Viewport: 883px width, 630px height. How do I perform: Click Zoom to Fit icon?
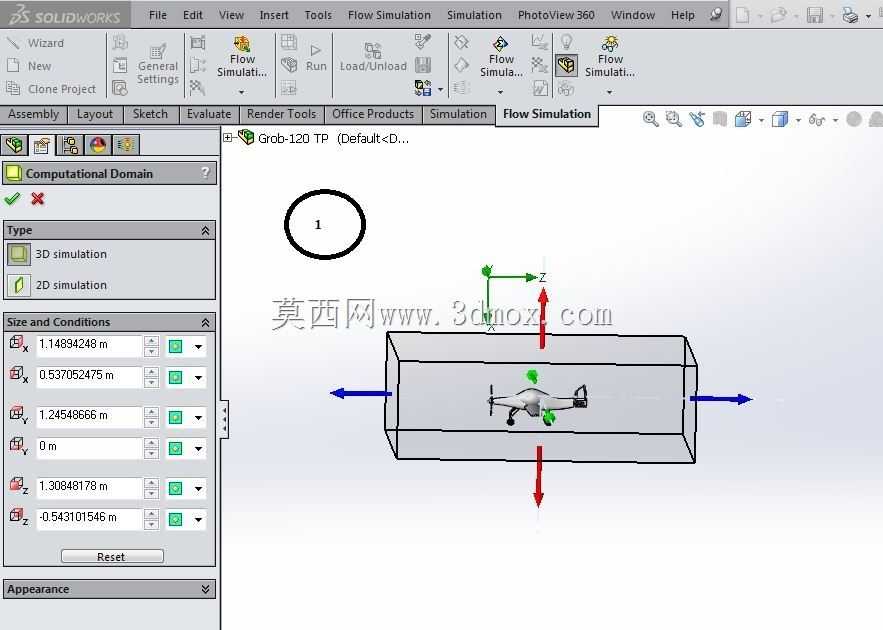click(650, 119)
